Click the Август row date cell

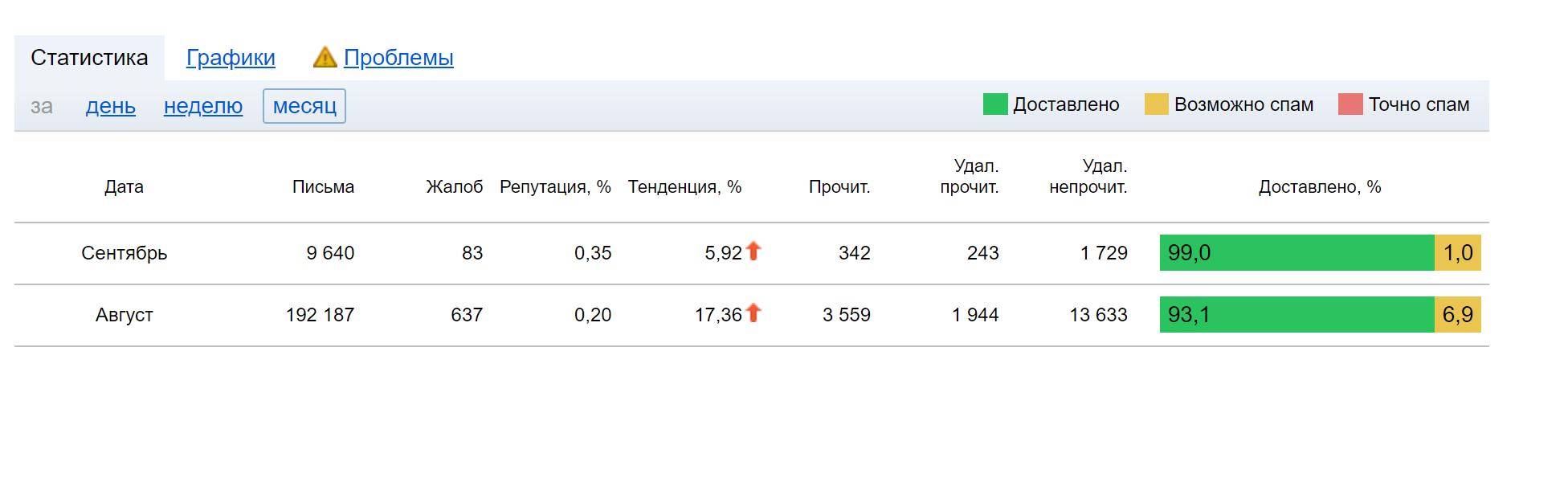[x=125, y=315]
